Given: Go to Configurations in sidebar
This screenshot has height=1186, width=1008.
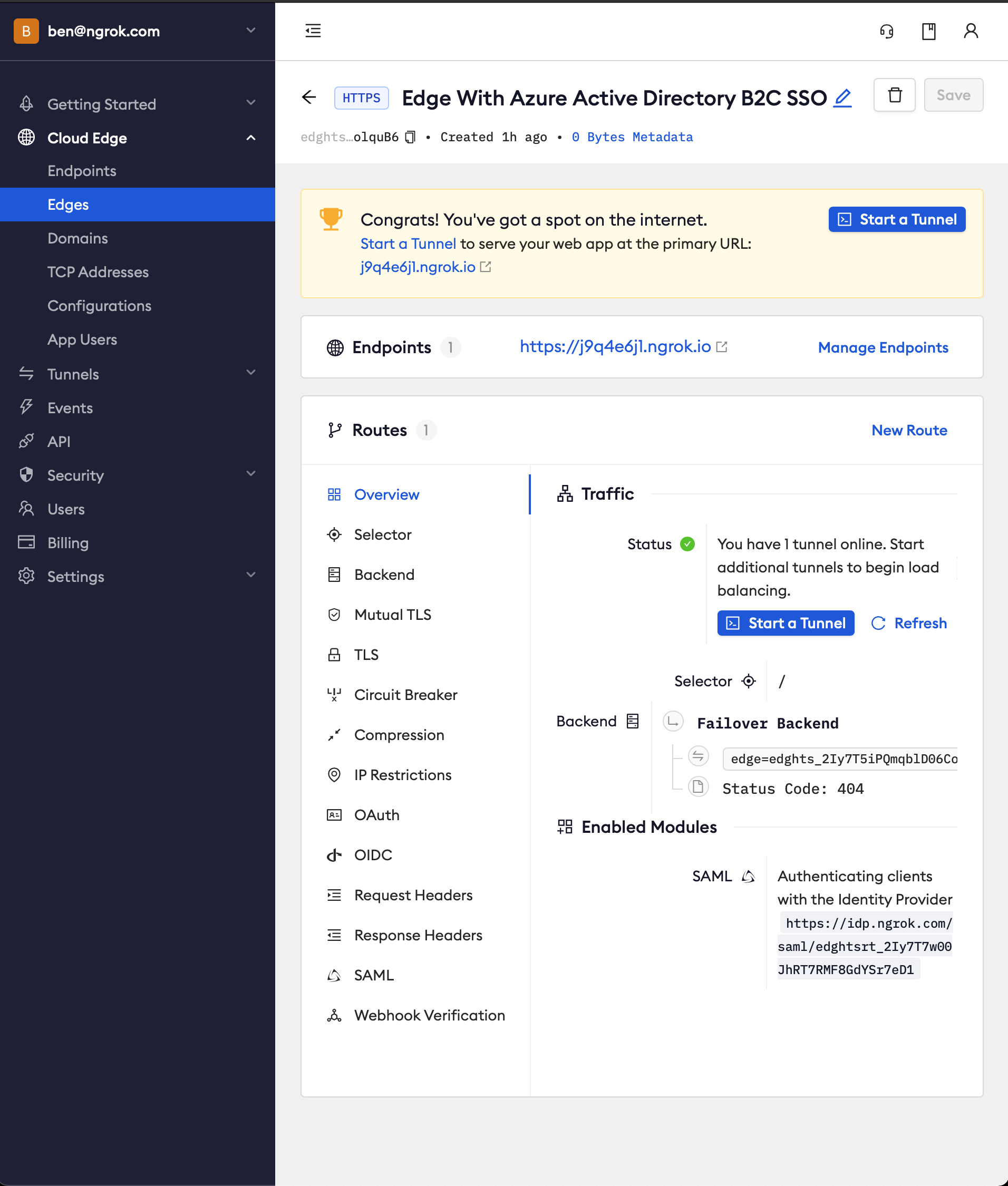Looking at the screenshot, I should [137, 306].
